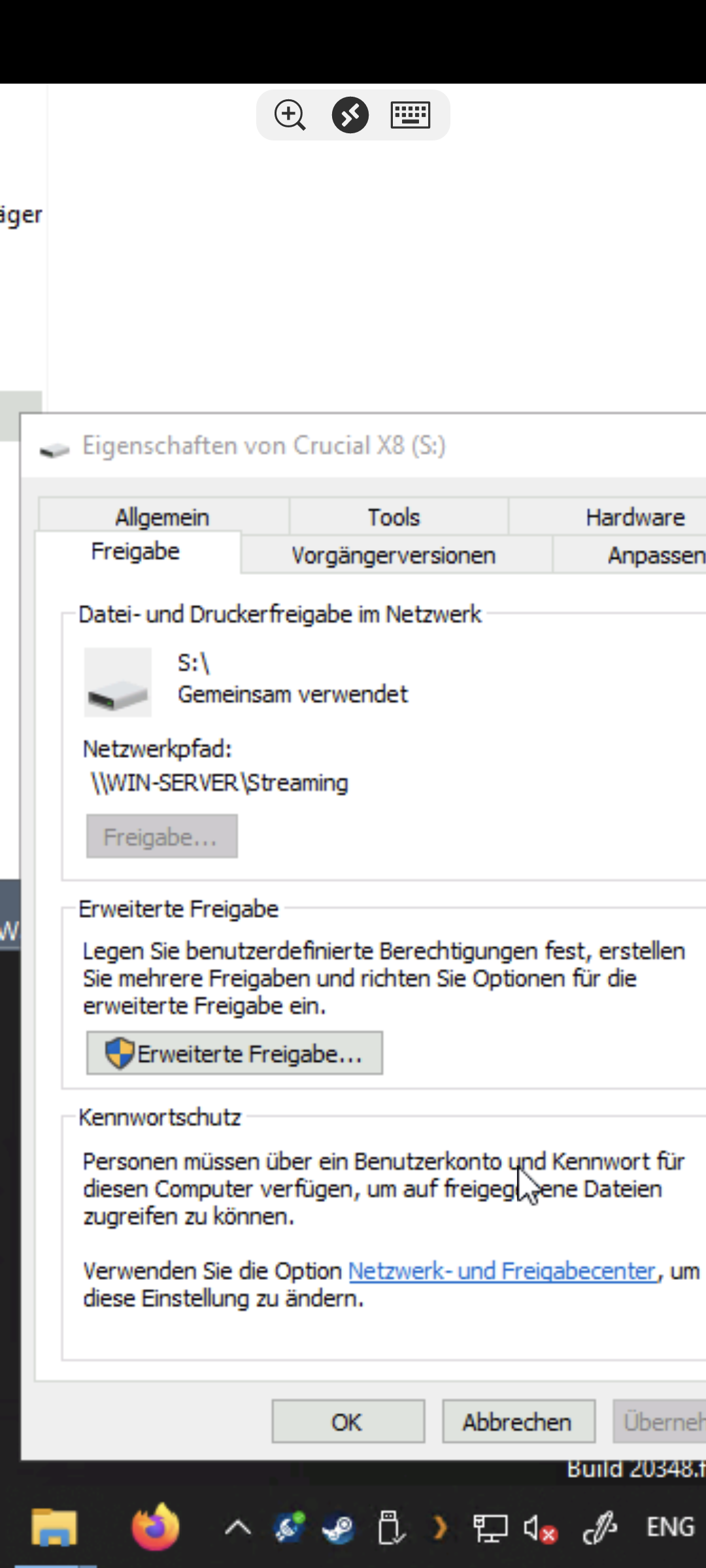Open Steam tray icon
Image resolution: width=706 pixels, height=1568 pixels.
[x=338, y=1527]
